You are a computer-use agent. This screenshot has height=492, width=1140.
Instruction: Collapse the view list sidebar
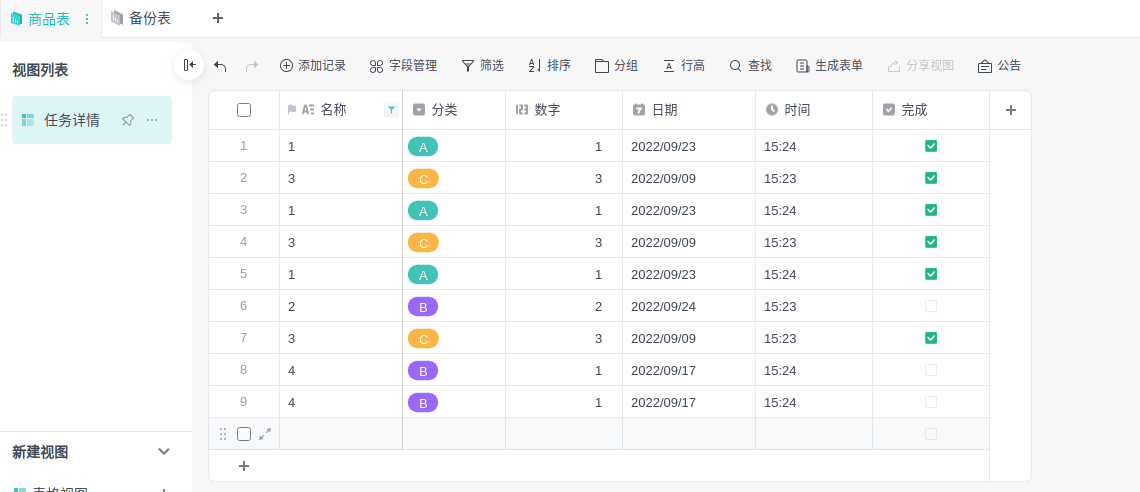point(189,65)
